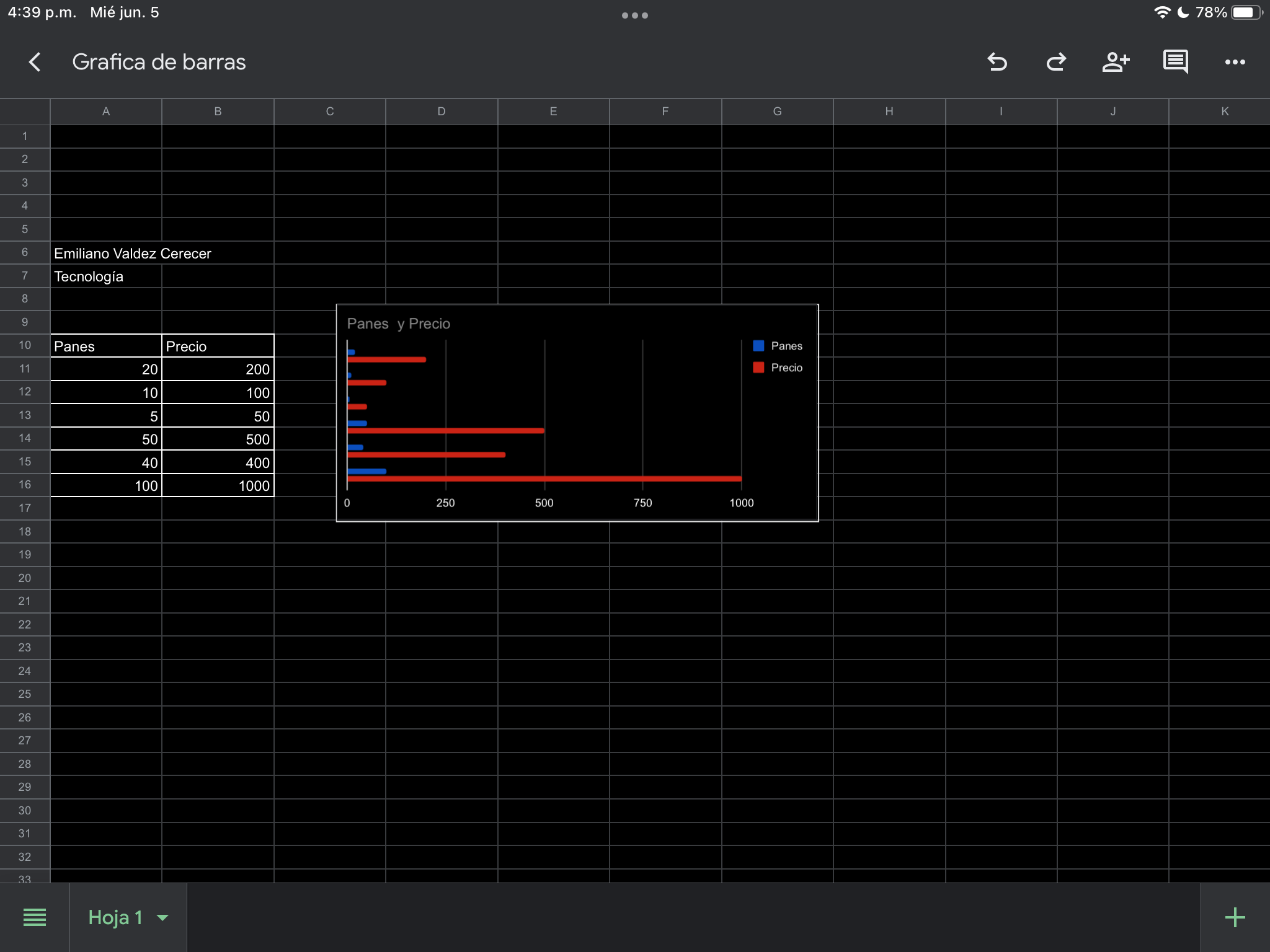Click the red Precio legend swatch
Screen dimensions: 1270x952
[758, 368]
